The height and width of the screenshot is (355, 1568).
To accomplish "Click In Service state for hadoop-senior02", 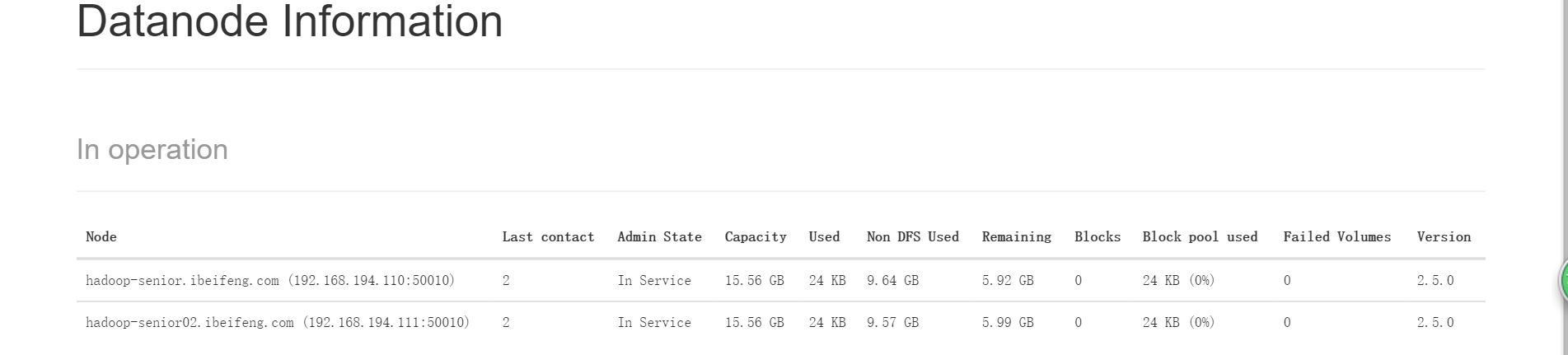I will pyautogui.click(x=654, y=323).
